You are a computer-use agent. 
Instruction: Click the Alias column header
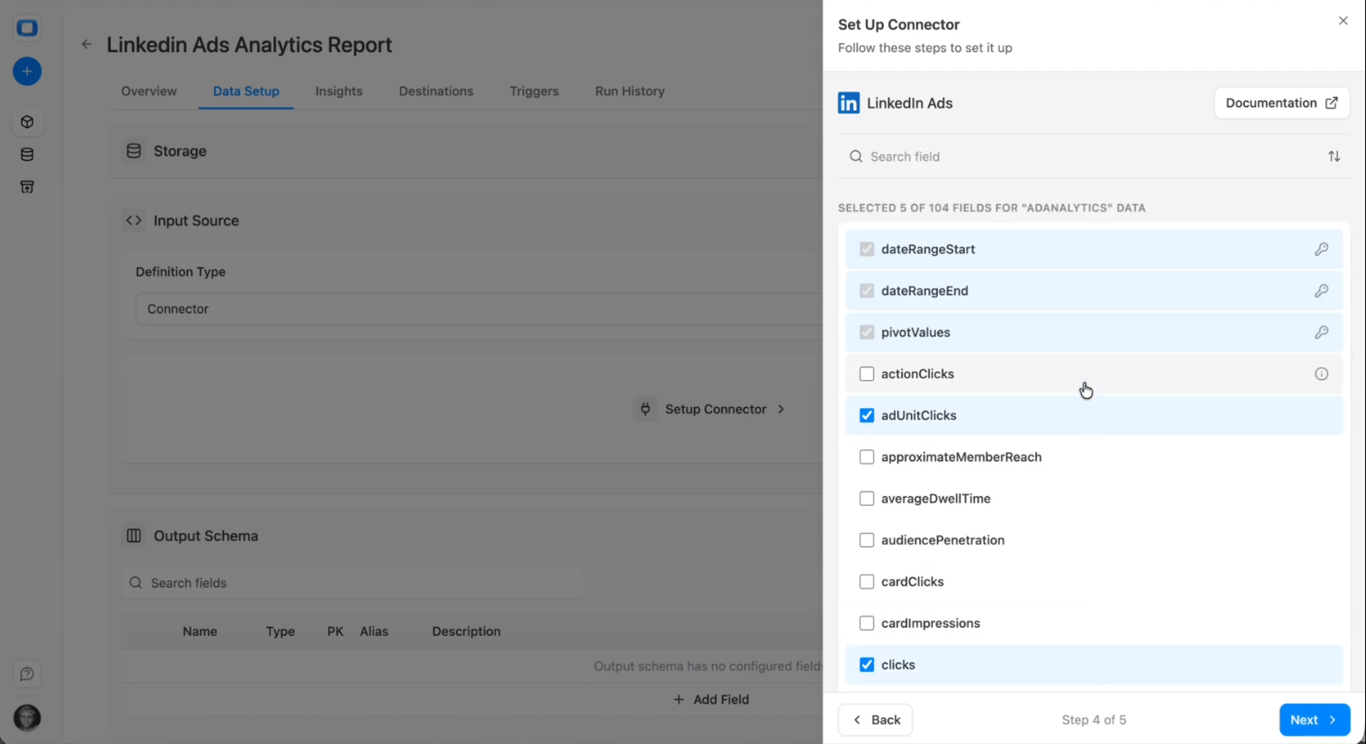point(374,631)
